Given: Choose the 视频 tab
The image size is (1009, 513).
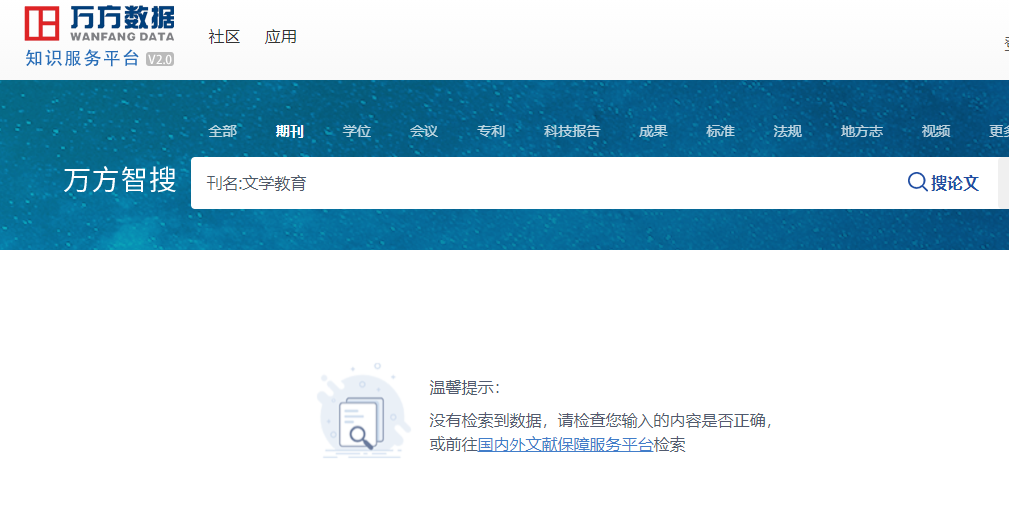Looking at the screenshot, I should [936, 131].
